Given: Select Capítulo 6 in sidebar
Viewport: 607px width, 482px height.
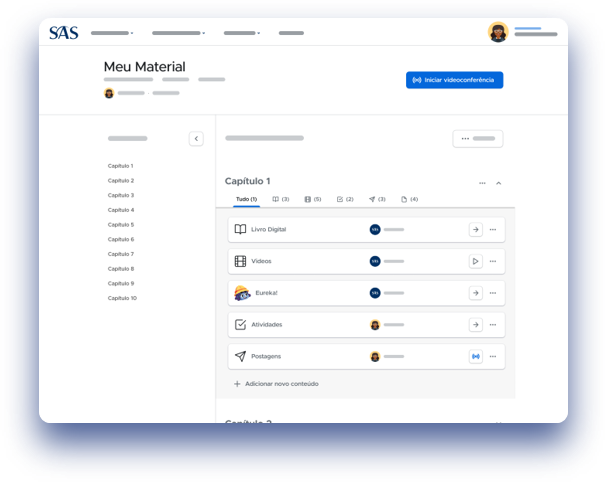Looking at the screenshot, I should tap(121, 239).
